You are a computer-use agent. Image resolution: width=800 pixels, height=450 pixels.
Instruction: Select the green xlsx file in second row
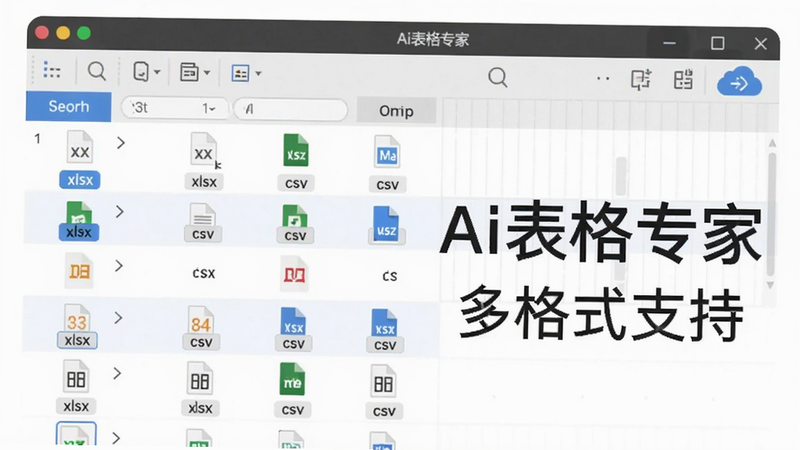coord(79,220)
